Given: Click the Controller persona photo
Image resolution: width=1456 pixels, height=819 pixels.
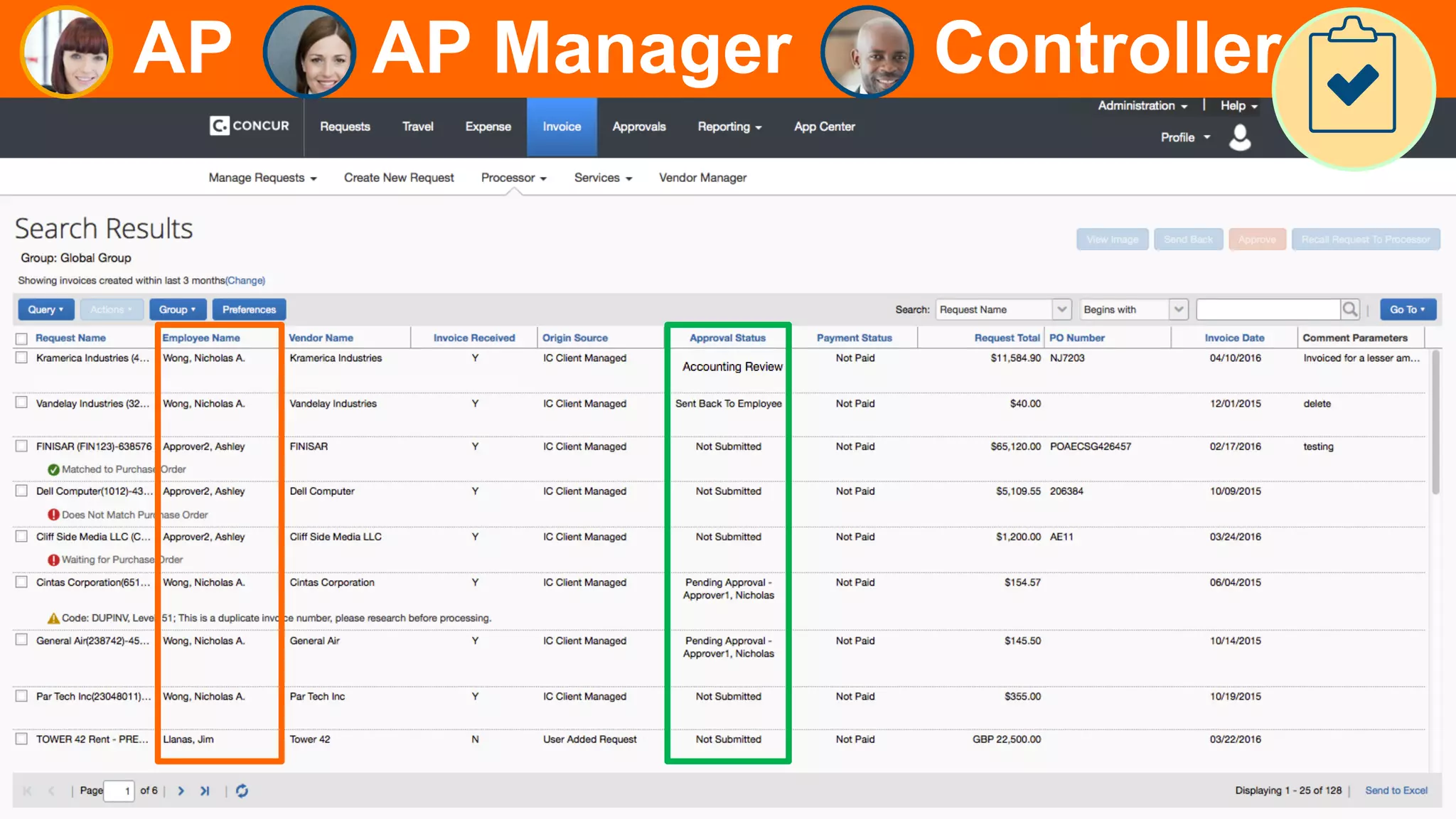Looking at the screenshot, I should pos(867,51).
